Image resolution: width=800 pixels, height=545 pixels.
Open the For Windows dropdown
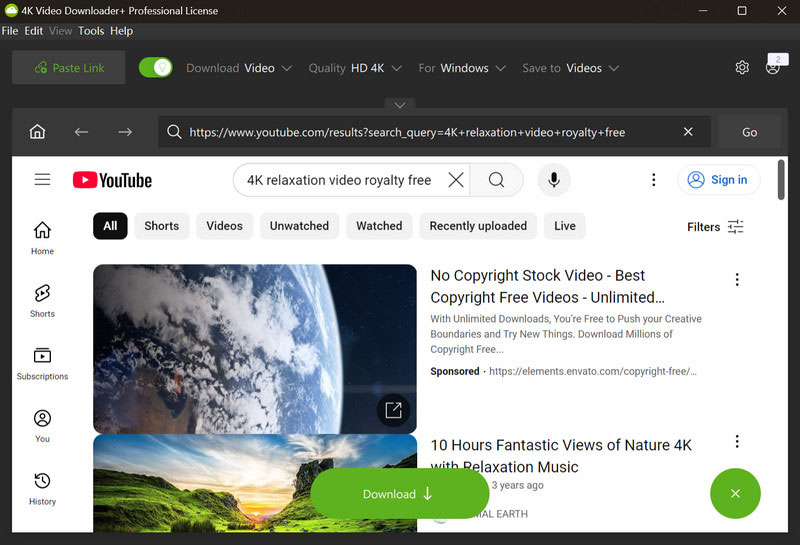pos(462,68)
